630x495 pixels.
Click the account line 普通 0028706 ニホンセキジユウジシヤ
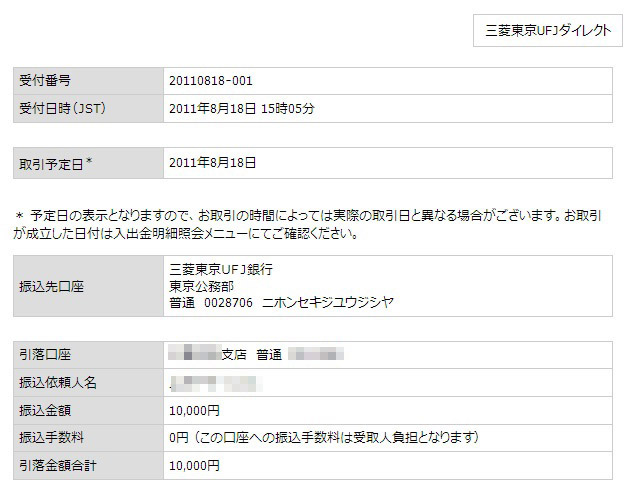pyautogui.click(x=282, y=301)
